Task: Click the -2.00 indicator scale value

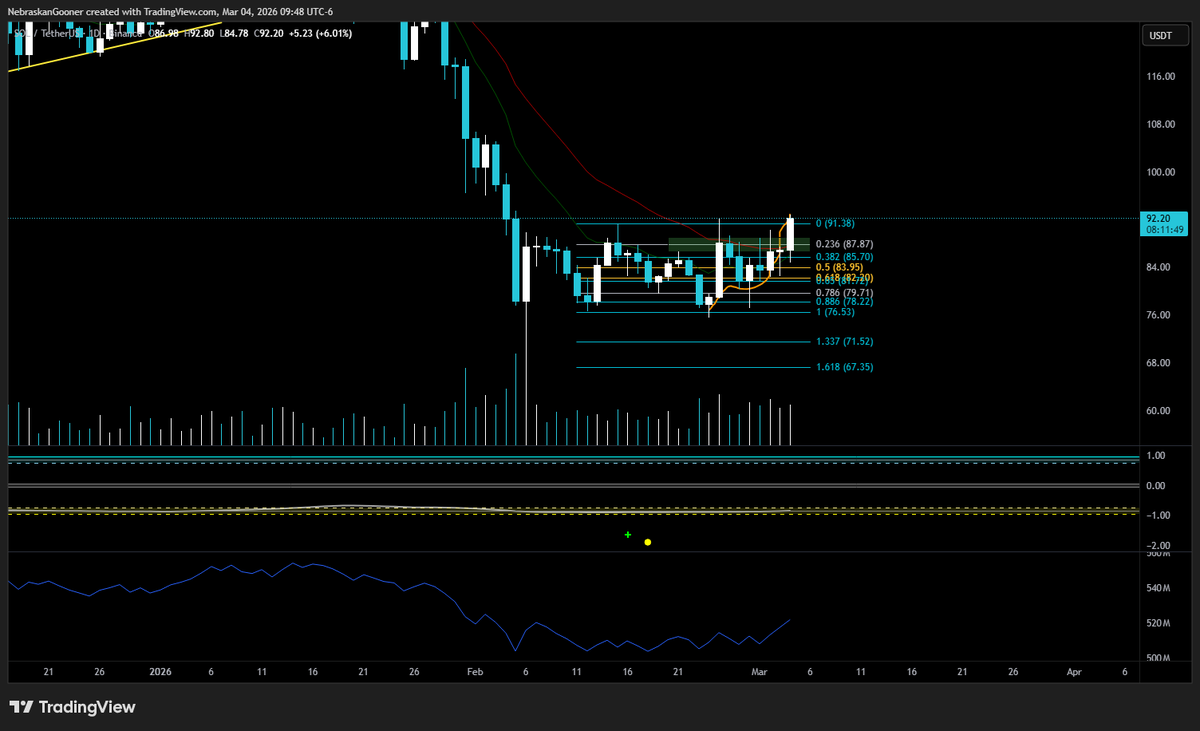Action: (x=1156, y=546)
